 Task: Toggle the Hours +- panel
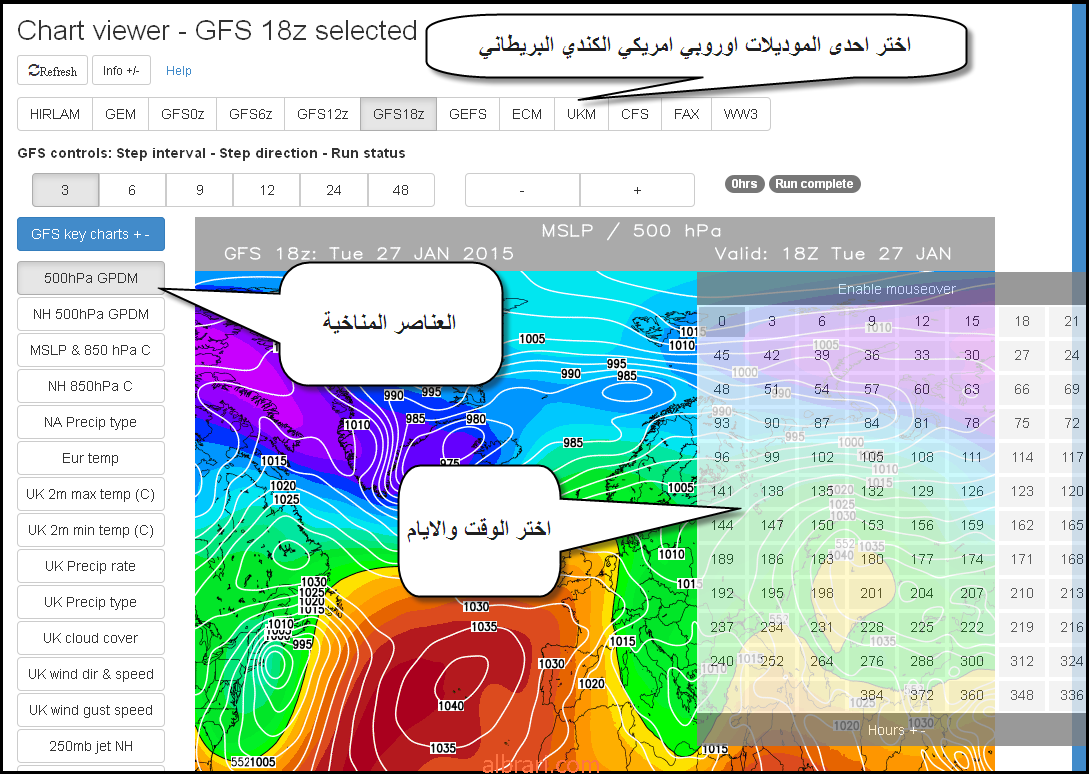click(x=897, y=730)
